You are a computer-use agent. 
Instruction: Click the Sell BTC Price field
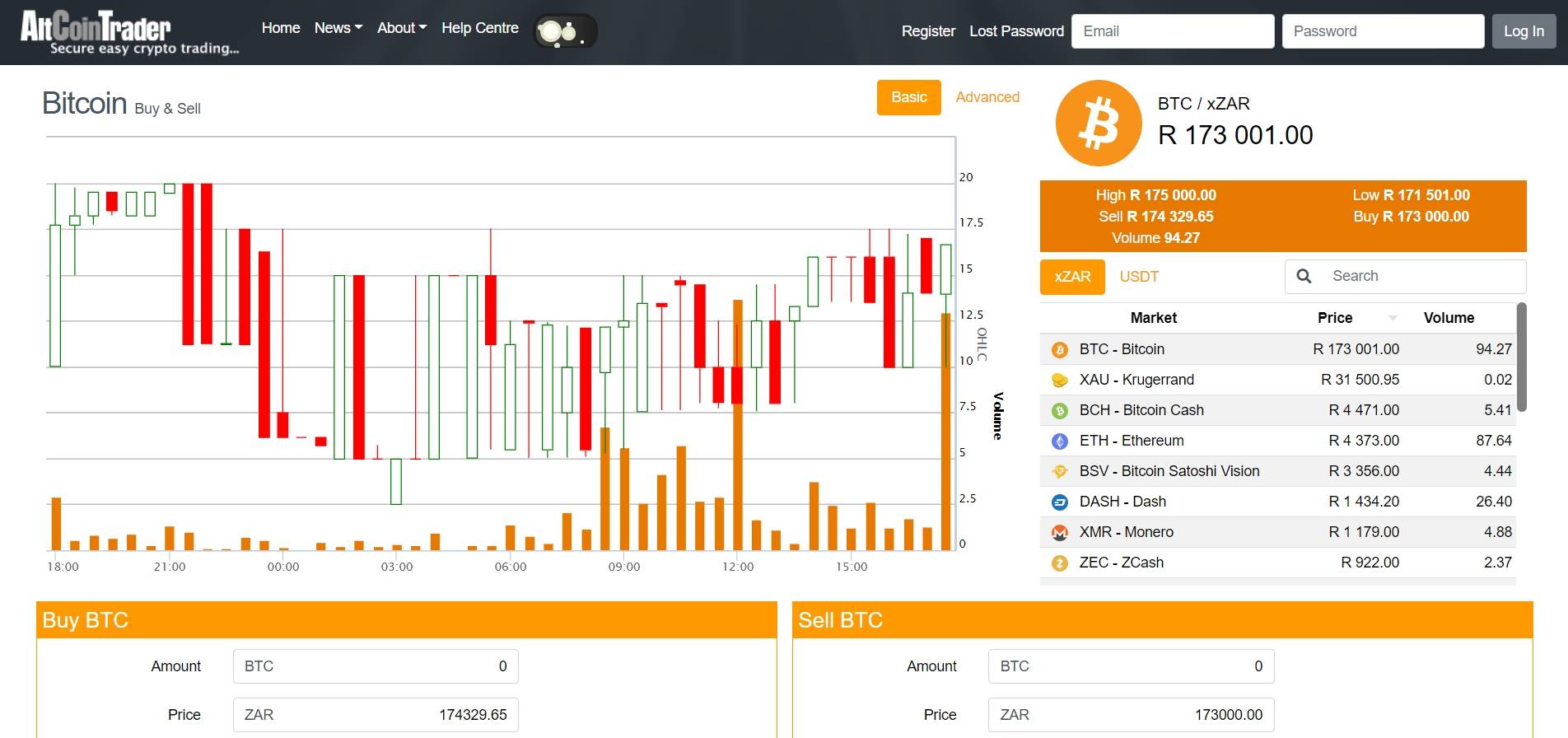point(1132,715)
